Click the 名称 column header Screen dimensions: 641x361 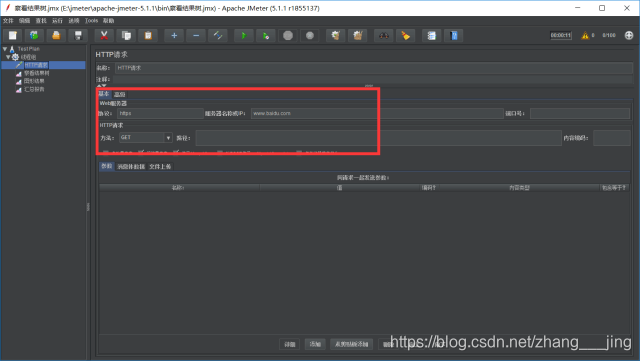click(x=179, y=188)
